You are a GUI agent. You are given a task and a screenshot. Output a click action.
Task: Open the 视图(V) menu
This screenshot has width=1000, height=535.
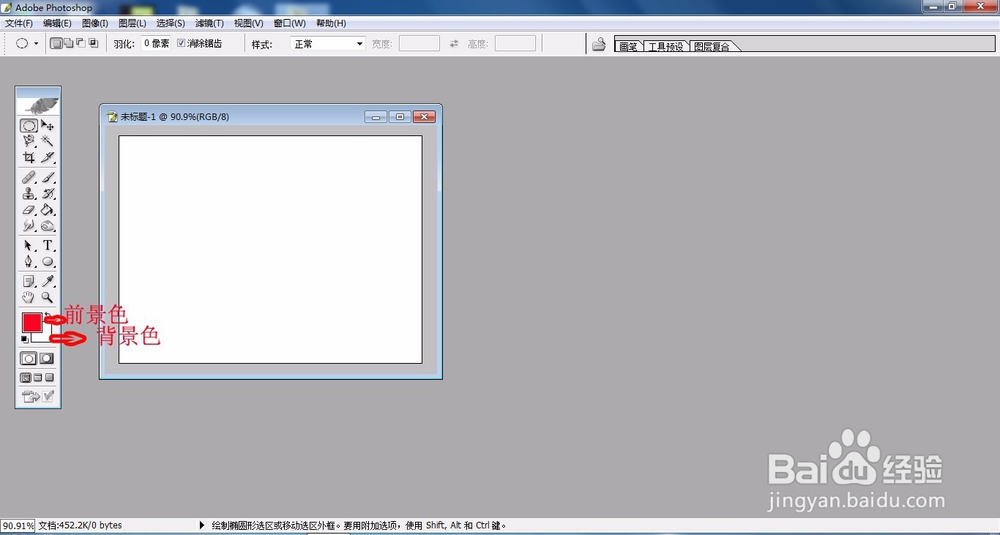coord(249,23)
